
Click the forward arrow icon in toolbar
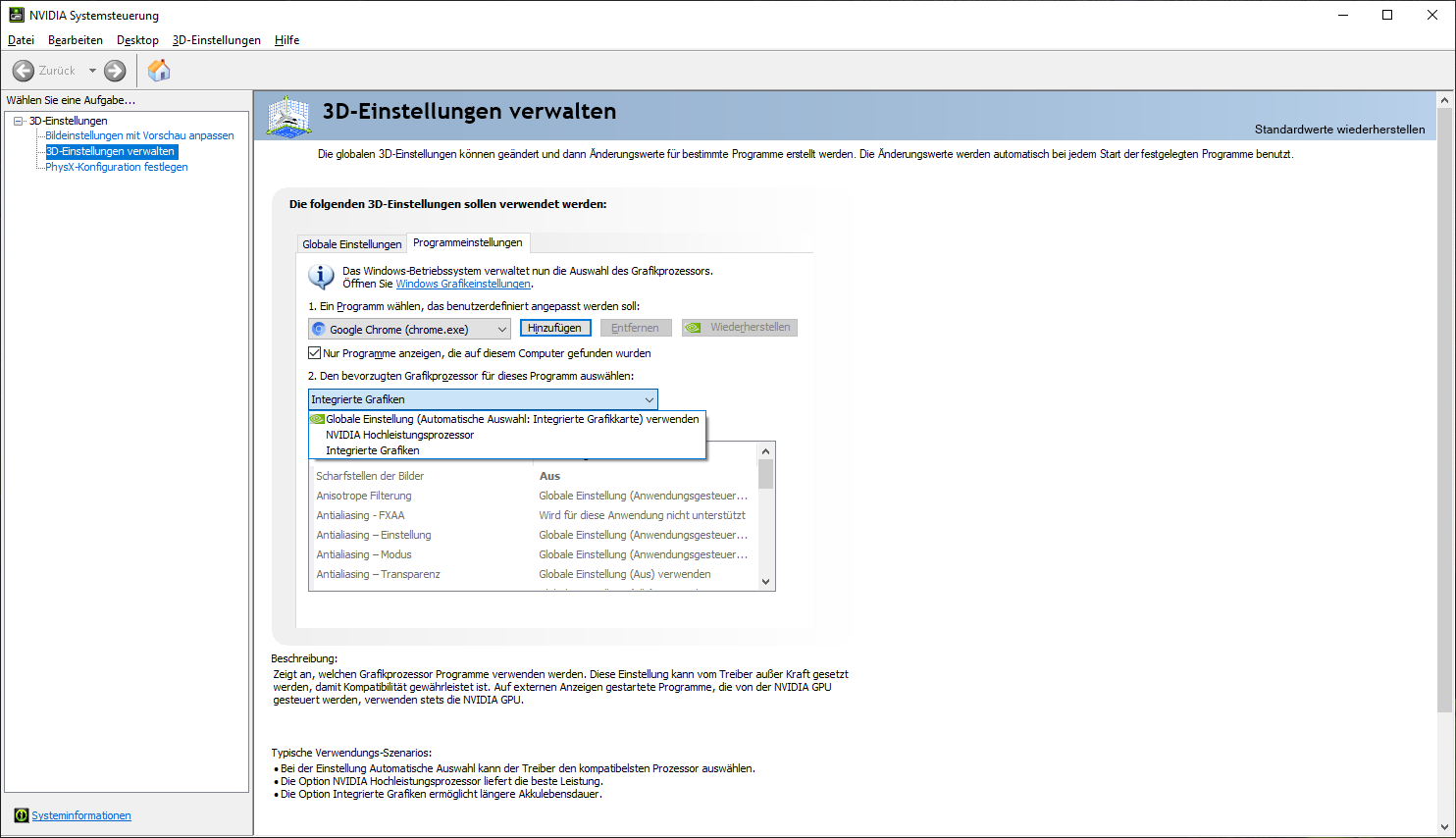[x=115, y=71]
